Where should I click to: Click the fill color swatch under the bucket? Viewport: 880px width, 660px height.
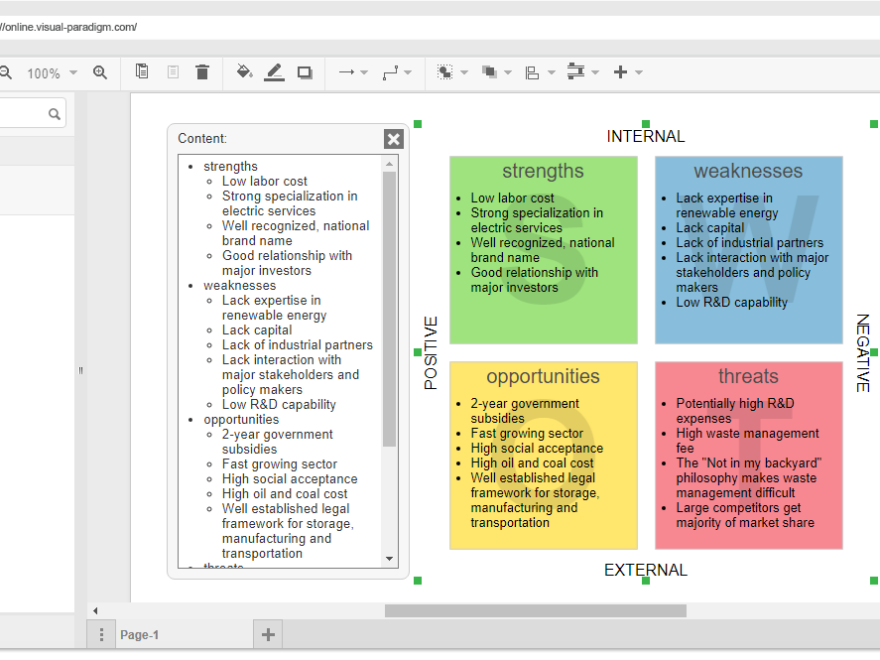click(x=243, y=78)
